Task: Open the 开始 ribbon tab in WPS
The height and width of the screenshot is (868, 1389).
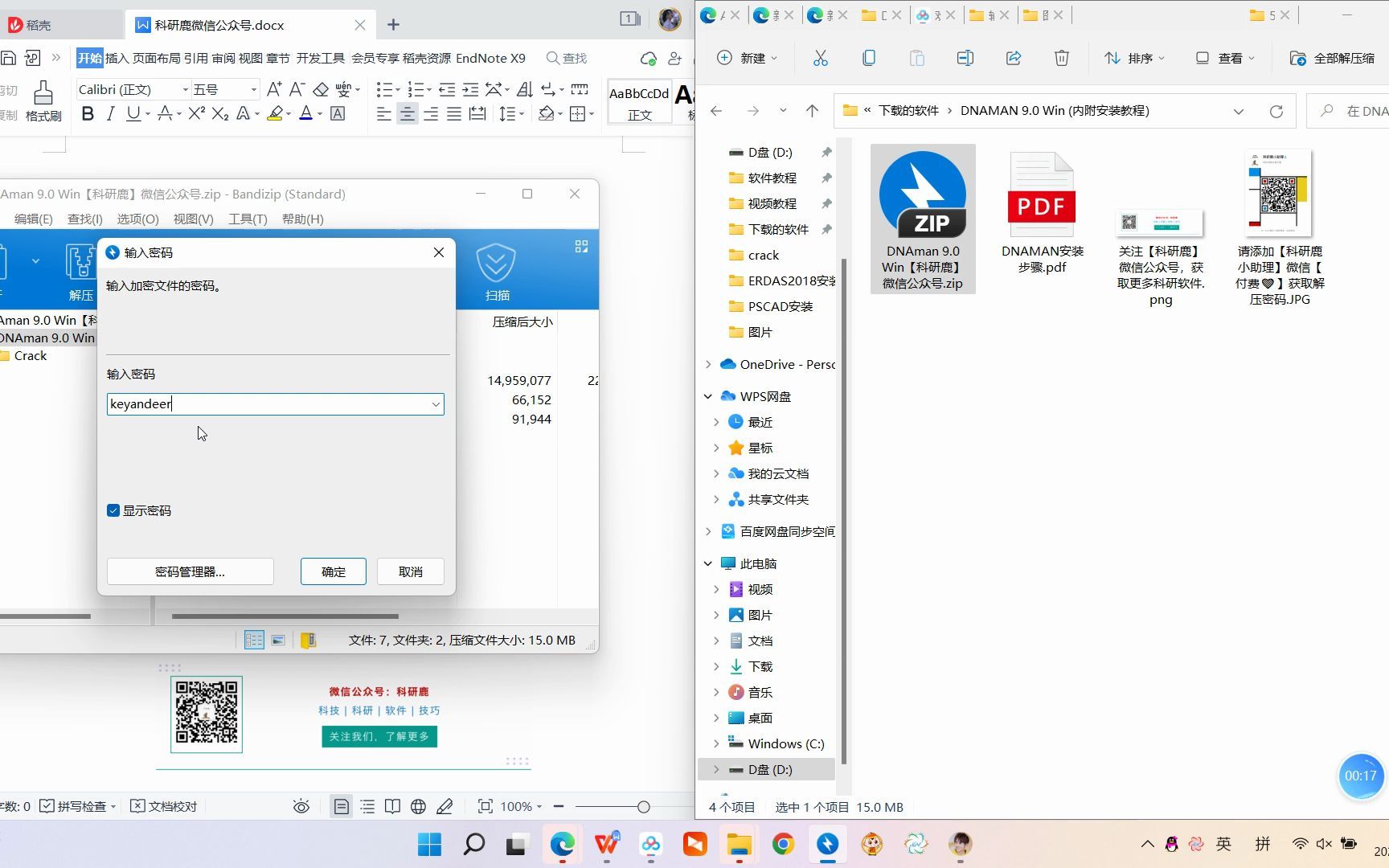Action: coord(90,58)
